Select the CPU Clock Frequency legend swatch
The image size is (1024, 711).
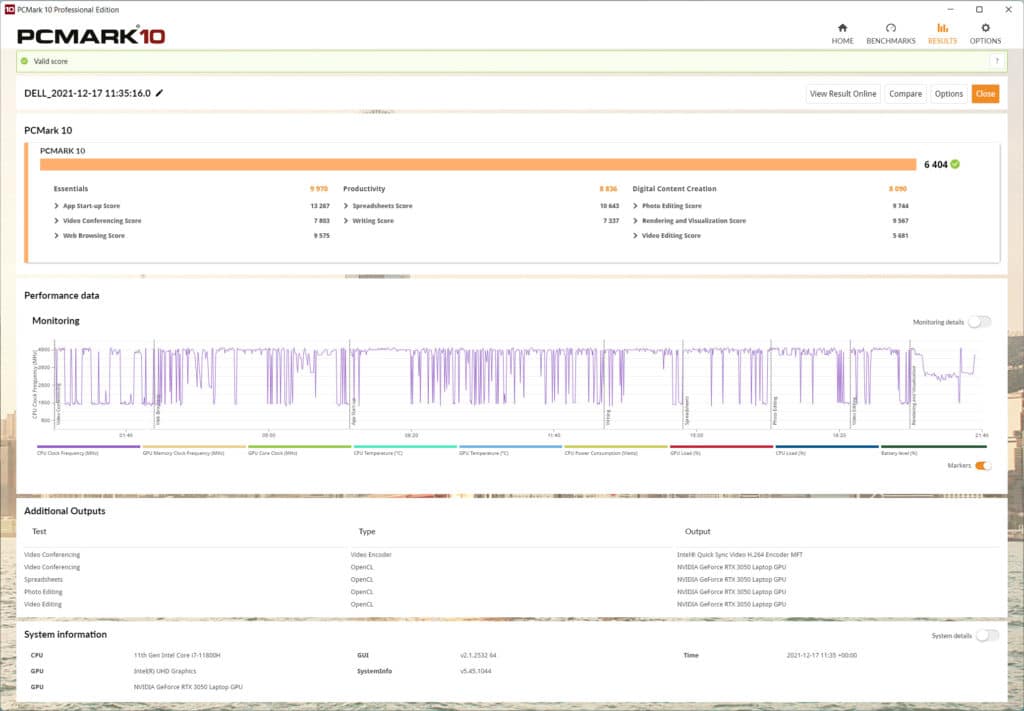89,447
